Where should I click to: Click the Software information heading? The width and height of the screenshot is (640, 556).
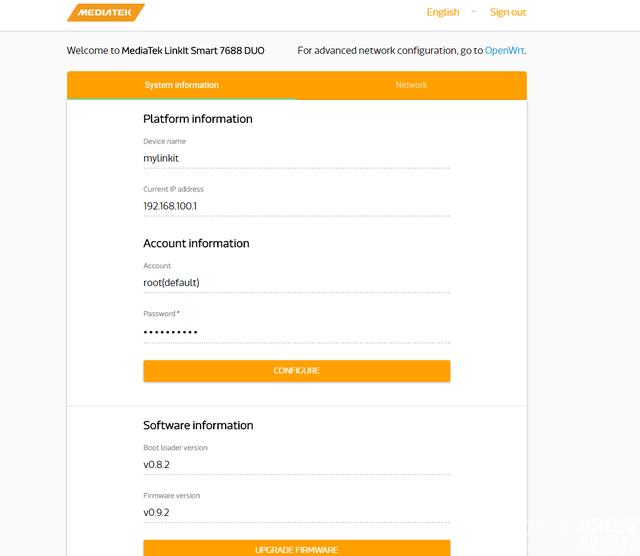(x=198, y=425)
